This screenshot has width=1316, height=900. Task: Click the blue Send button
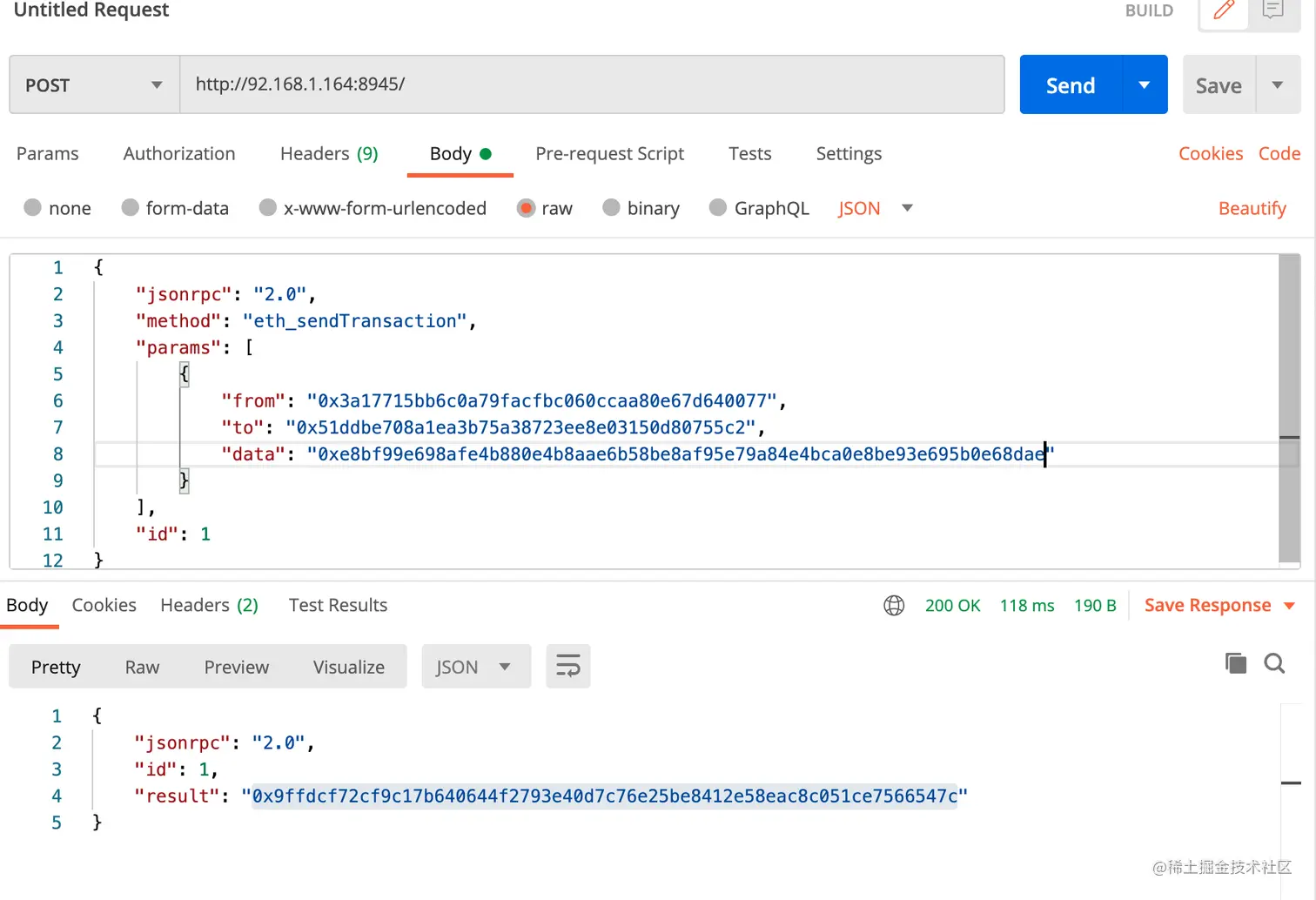click(x=1071, y=85)
